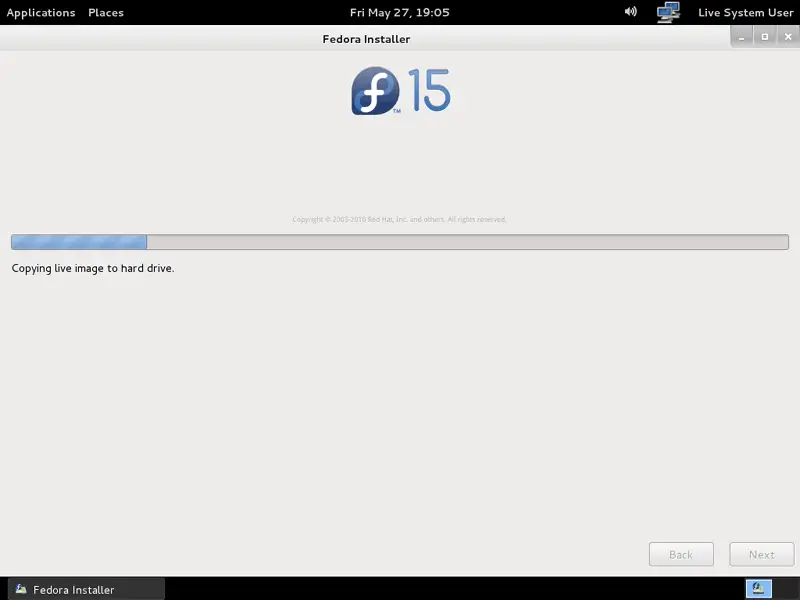The height and width of the screenshot is (600, 800).
Task: Open the Applications menu
Action: tap(41, 13)
